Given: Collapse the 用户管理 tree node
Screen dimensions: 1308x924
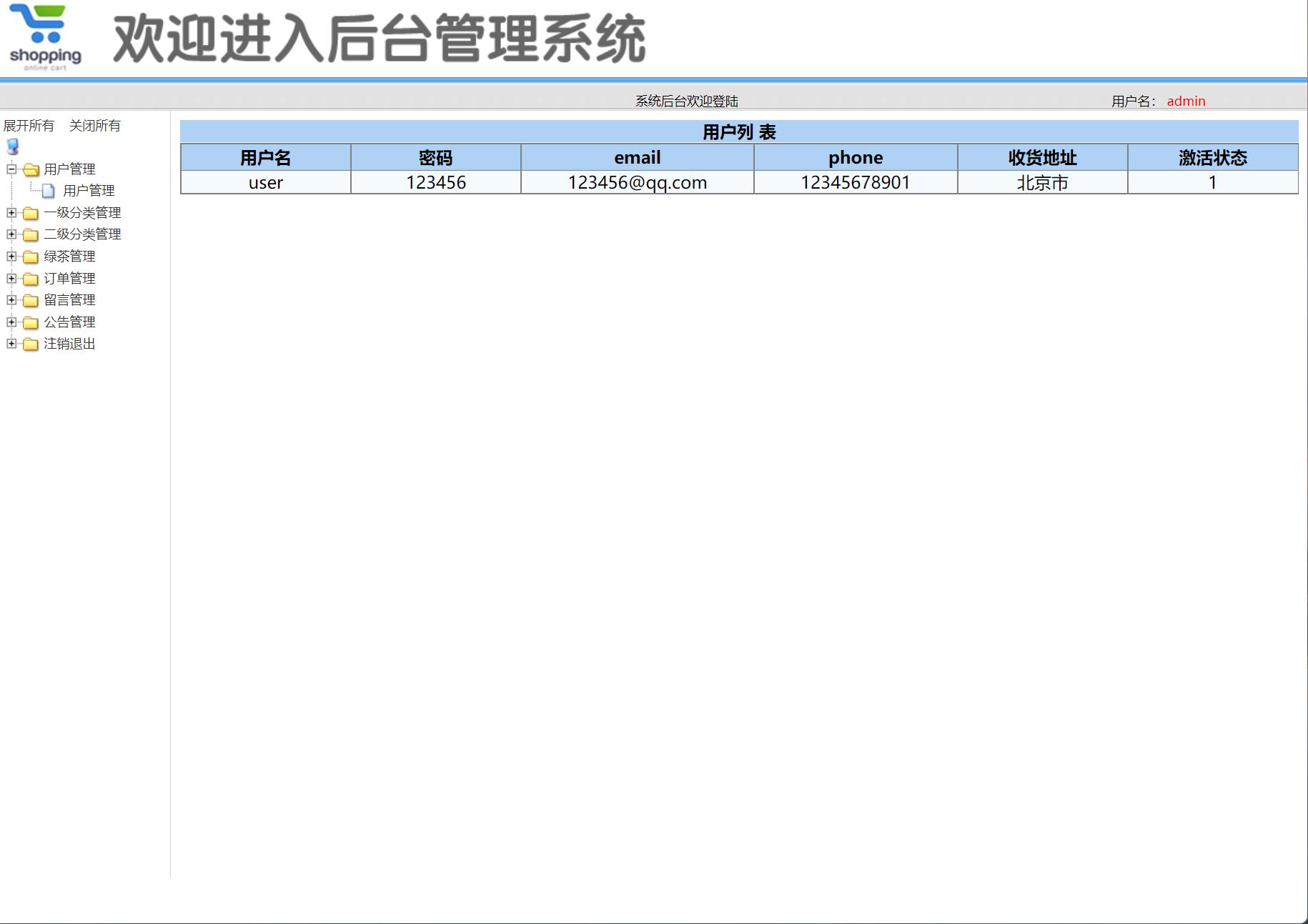Looking at the screenshot, I should pos(10,169).
